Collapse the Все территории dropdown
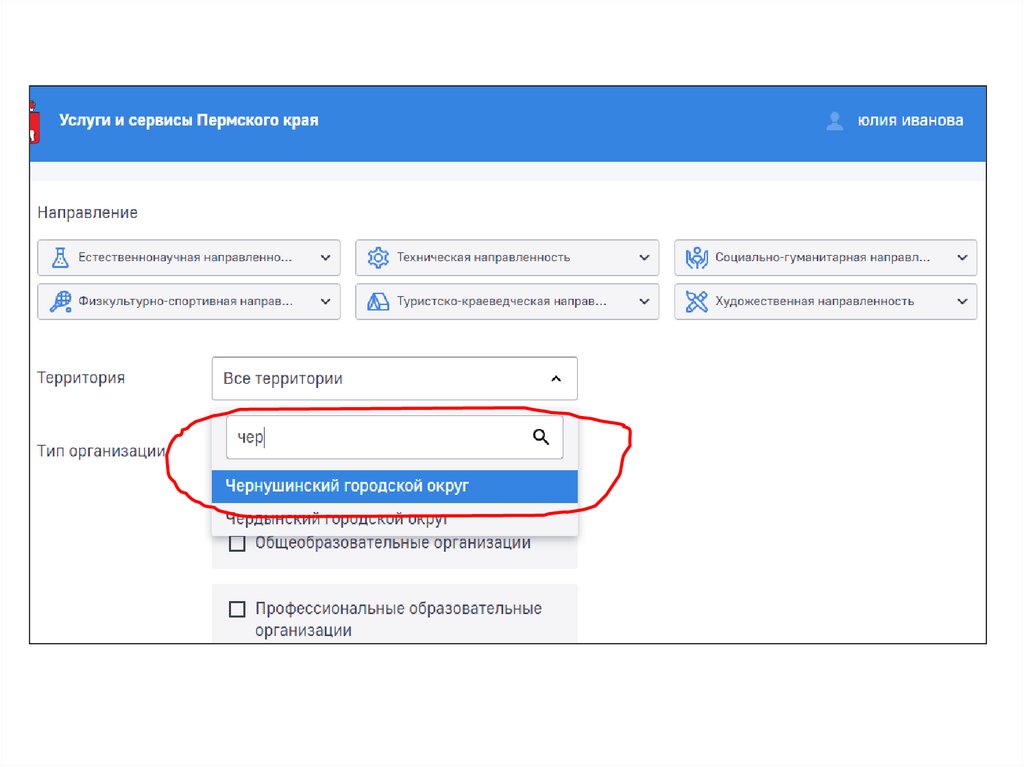Screen dimensions: 1024x767 pyautogui.click(x=556, y=379)
